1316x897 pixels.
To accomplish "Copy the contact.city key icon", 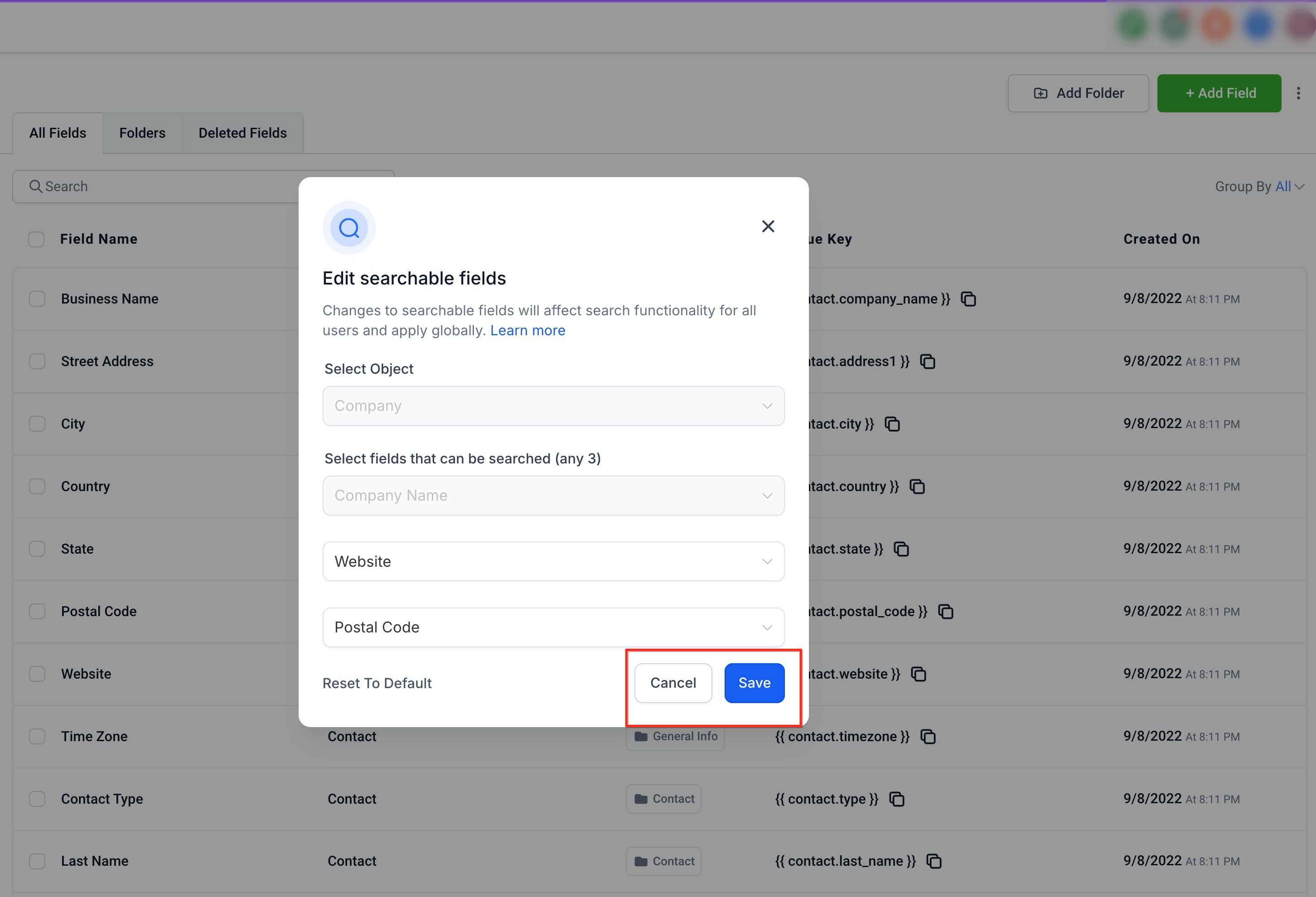I will 892,424.
